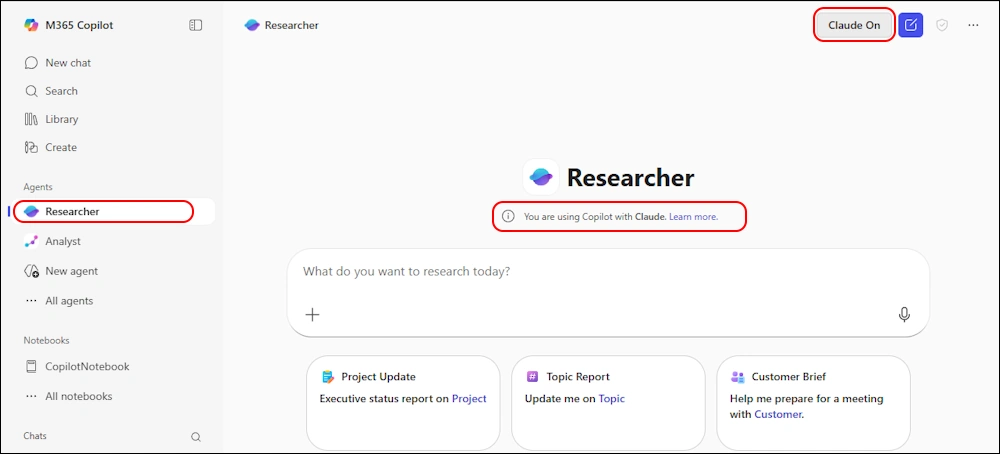Select the Analyst agent
1000x454 pixels.
62,241
